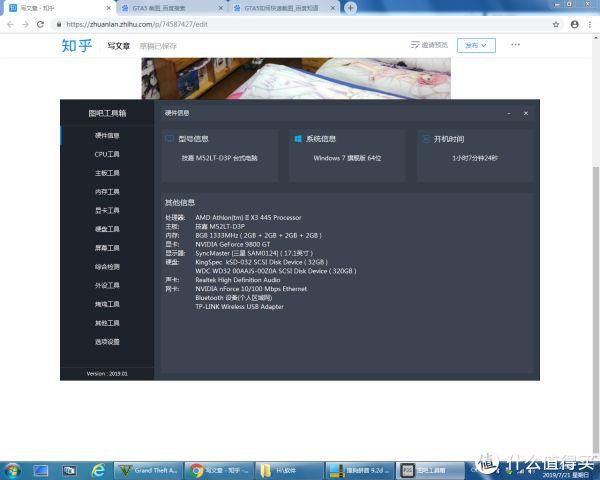Switch to the GTA5如何快速截图 百度知道 tab
The height and width of the screenshot is (480, 600).
(x=283, y=8)
